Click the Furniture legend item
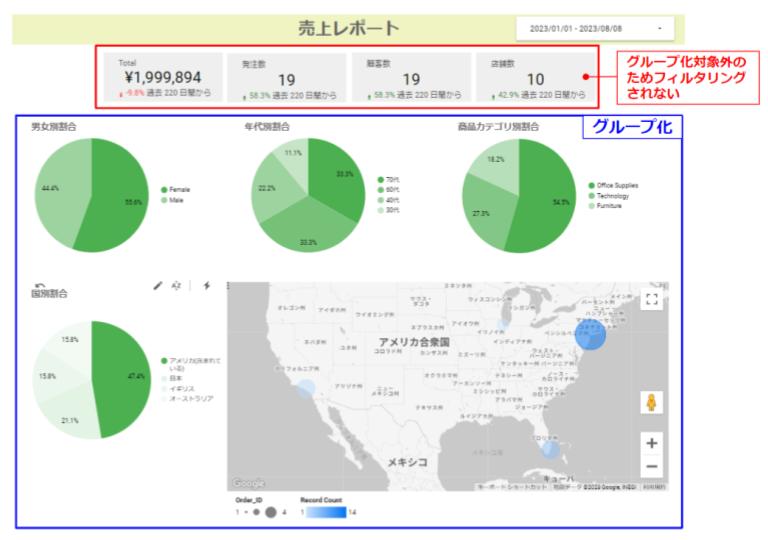 click(605, 206)
